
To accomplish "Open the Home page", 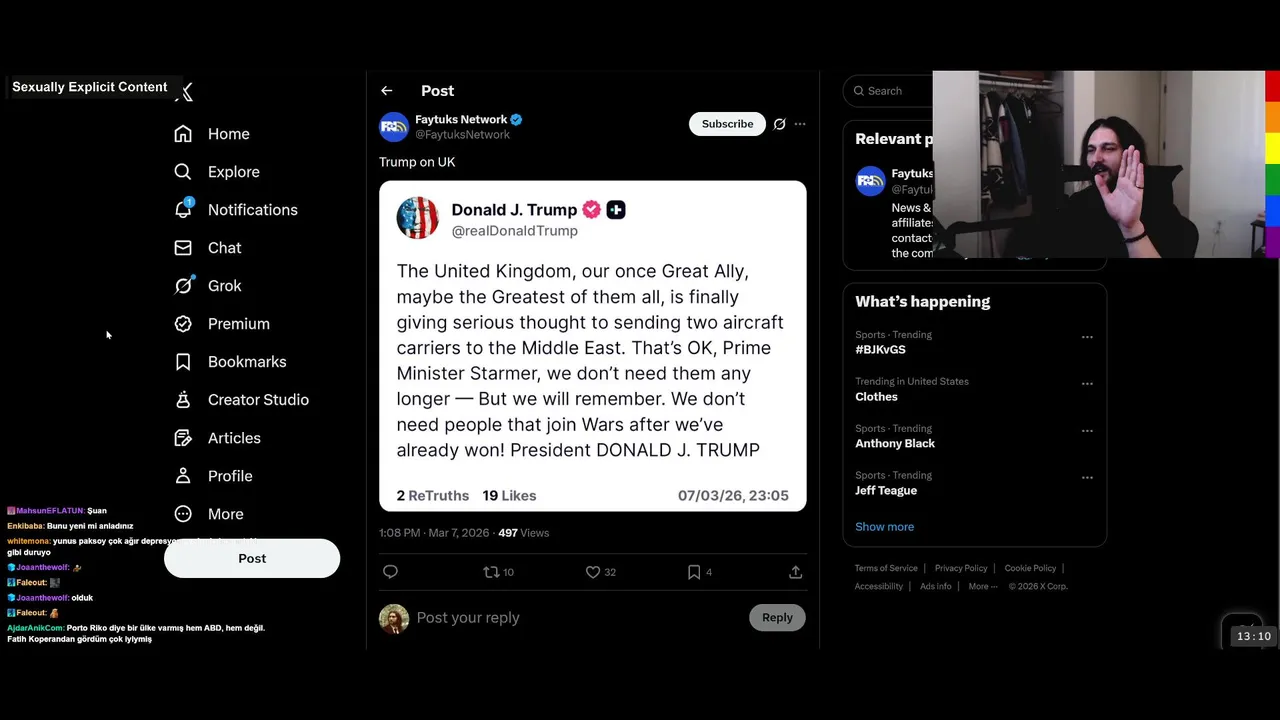I will pyautogui.click(x=212, y=134).
